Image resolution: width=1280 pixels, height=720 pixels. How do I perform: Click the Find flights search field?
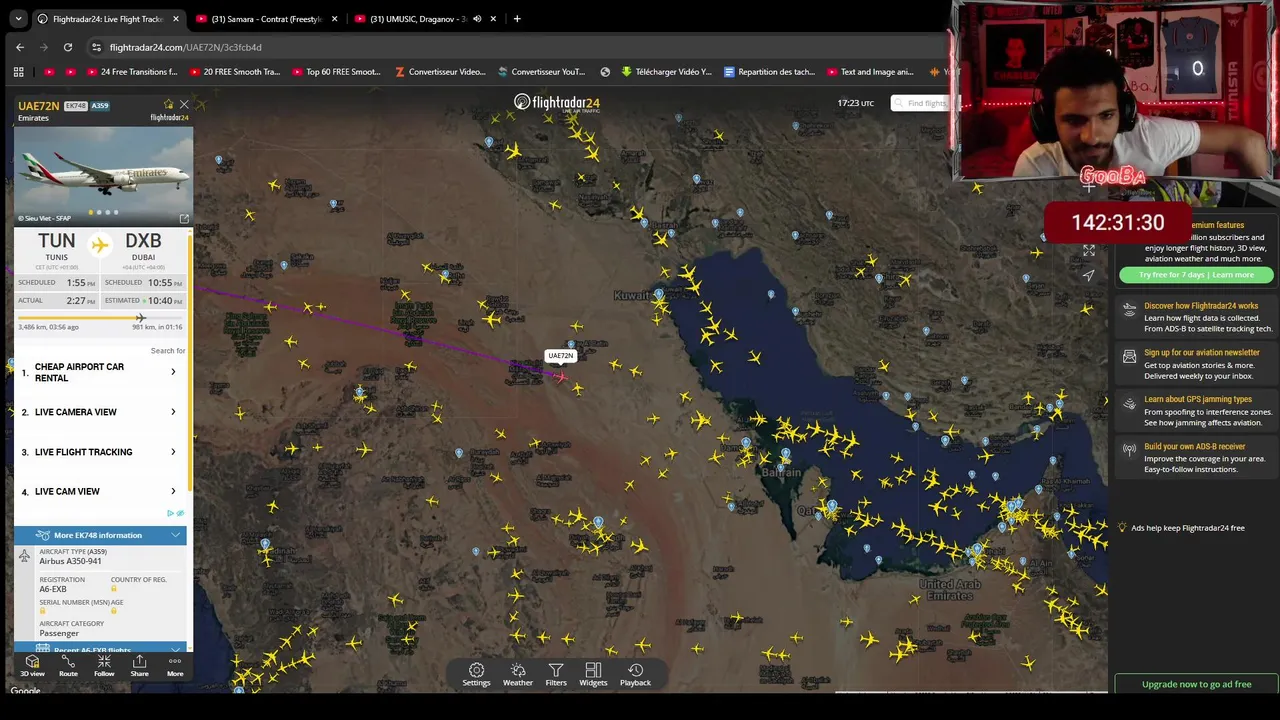pyautogui.click(x=925, y=103)
